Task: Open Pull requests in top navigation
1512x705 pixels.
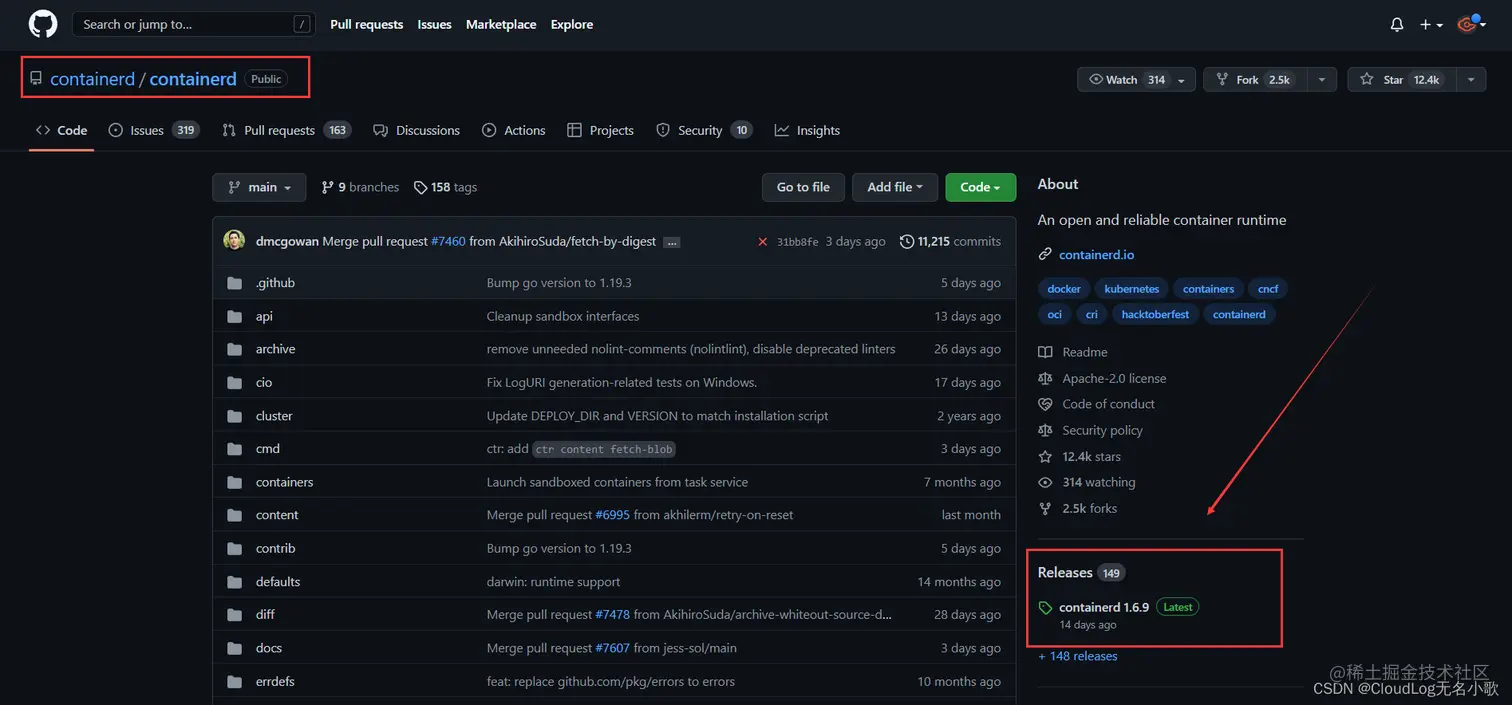Action: 366,24
